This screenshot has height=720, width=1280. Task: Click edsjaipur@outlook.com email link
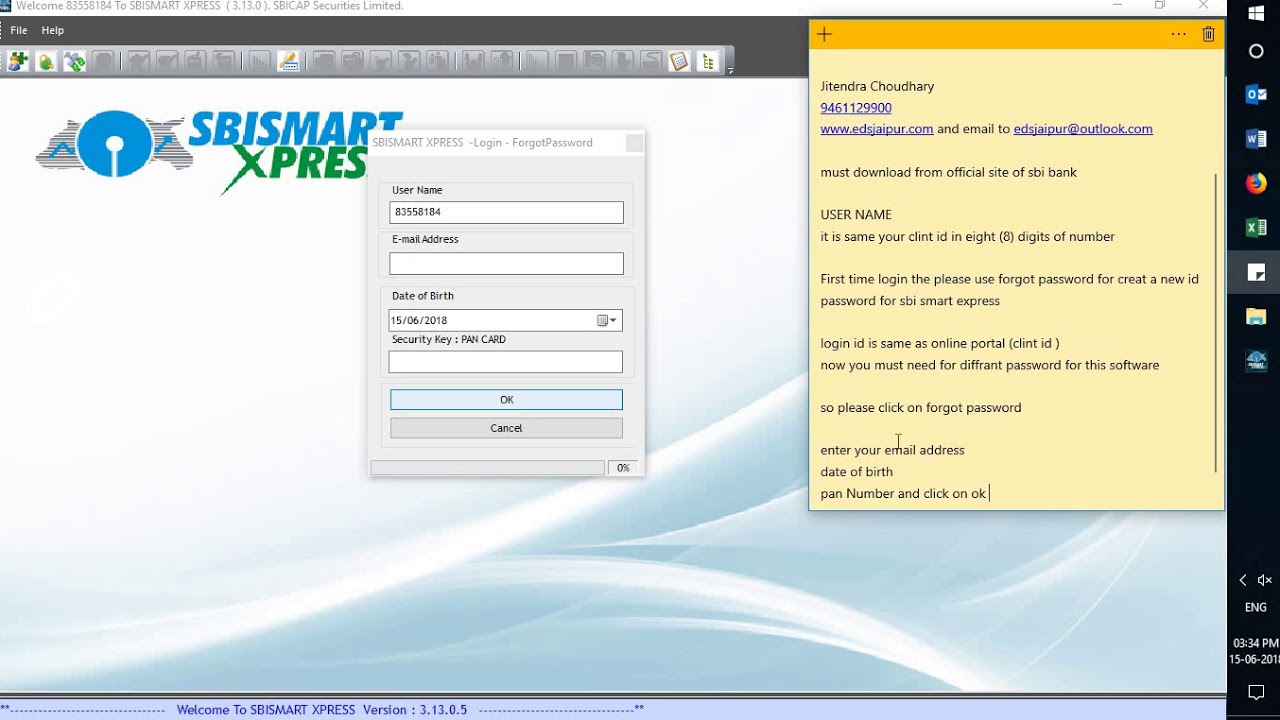1083,129
